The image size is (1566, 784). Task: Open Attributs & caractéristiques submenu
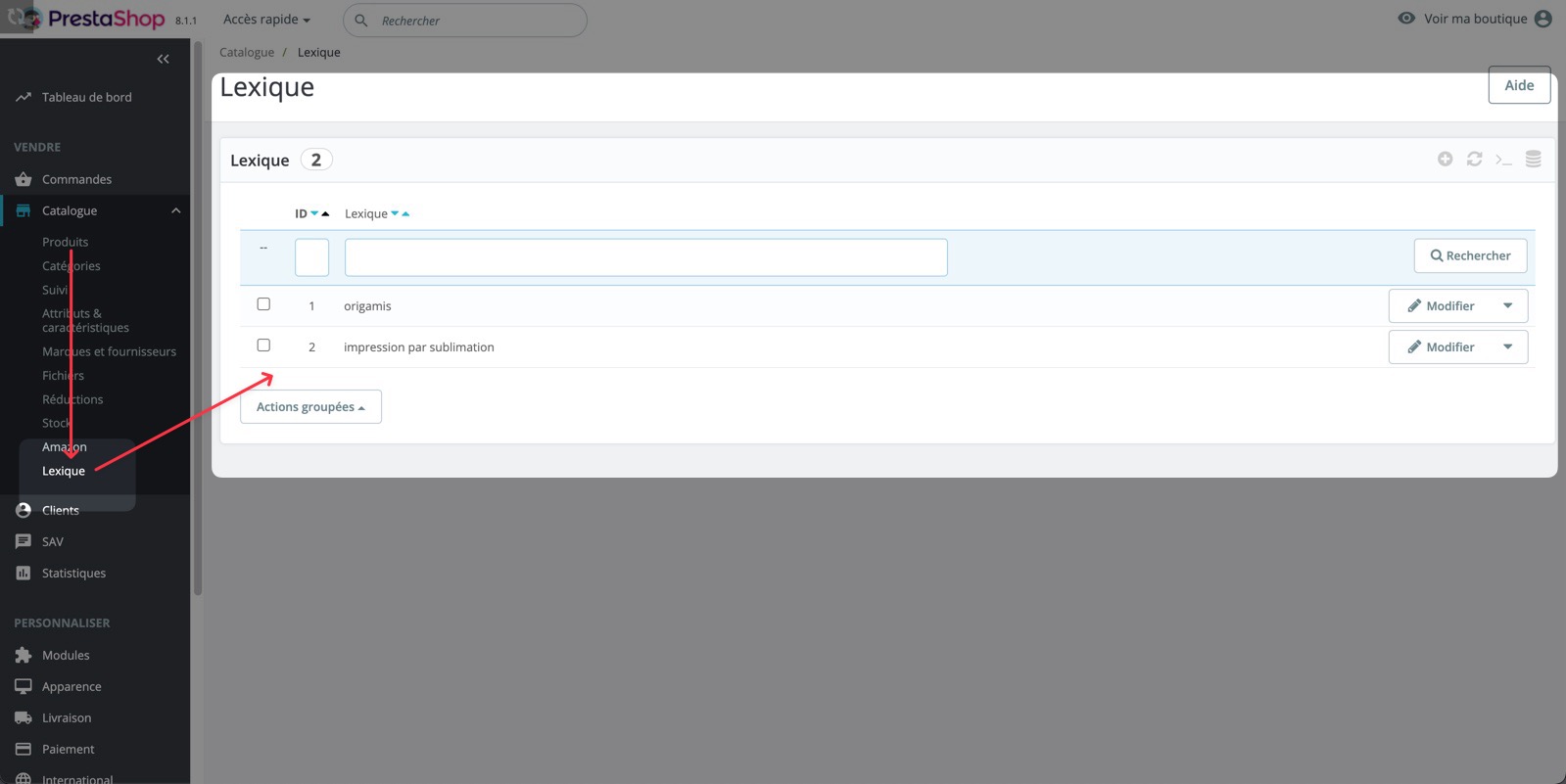[85, 320]
